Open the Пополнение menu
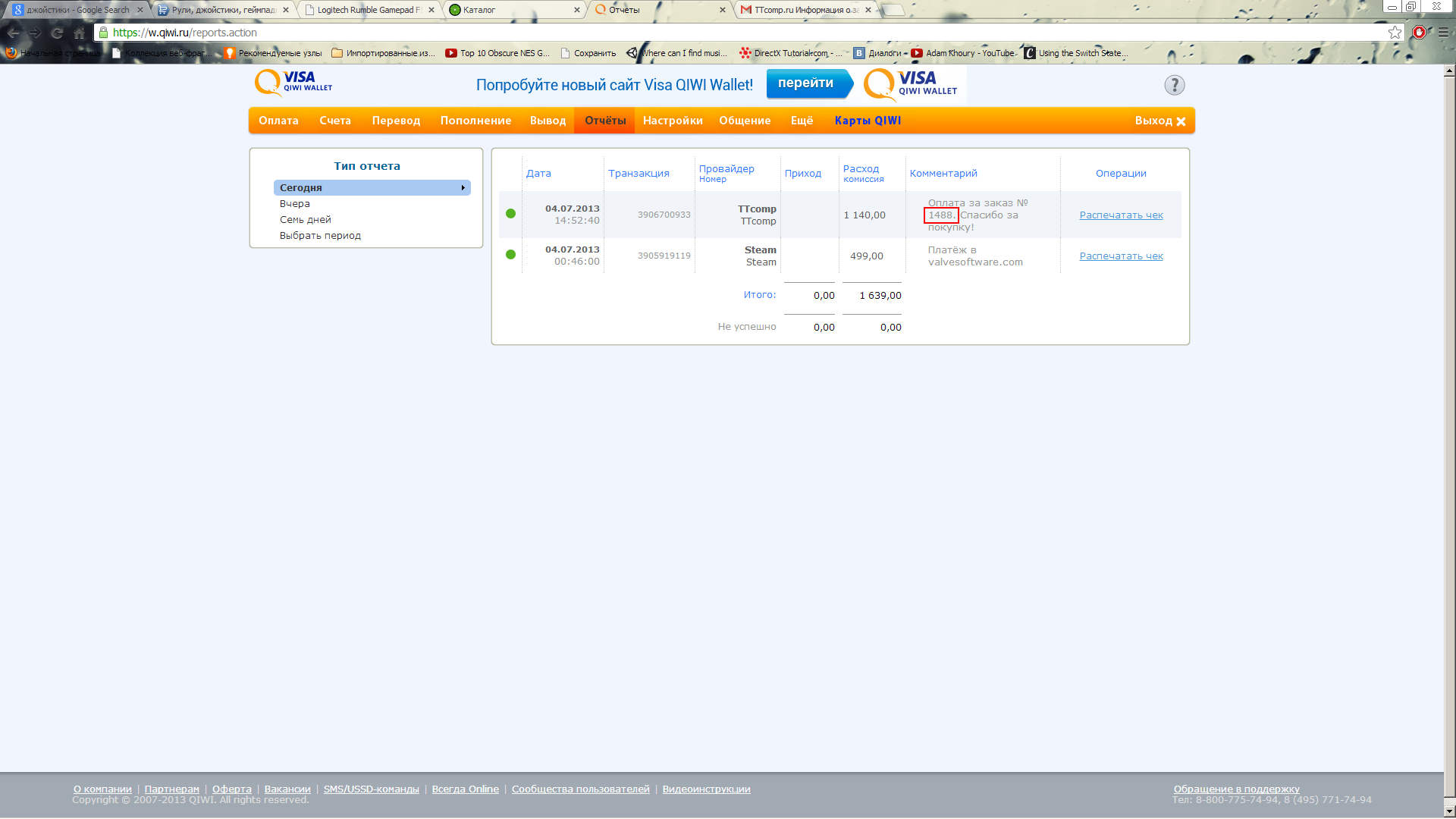 point(475,121)
